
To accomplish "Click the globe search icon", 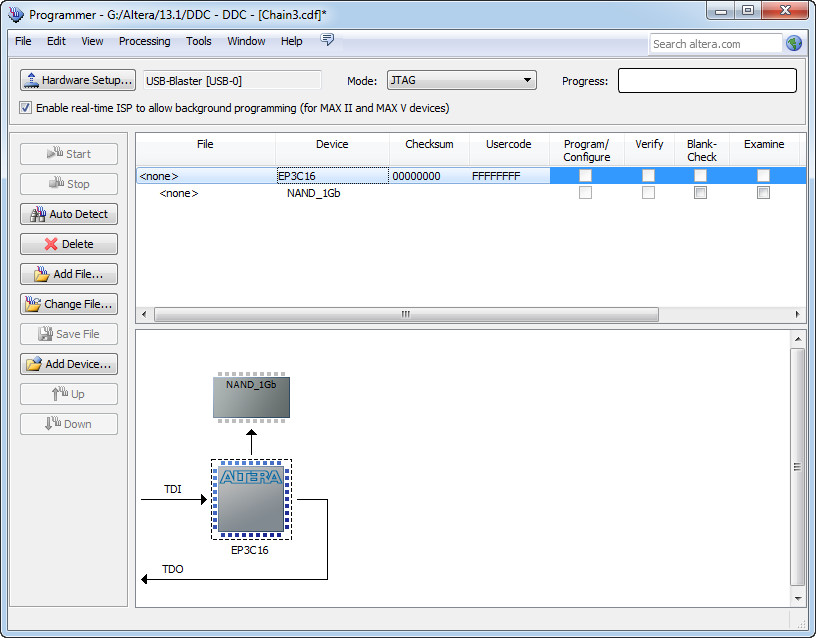I will pos(794,44).
